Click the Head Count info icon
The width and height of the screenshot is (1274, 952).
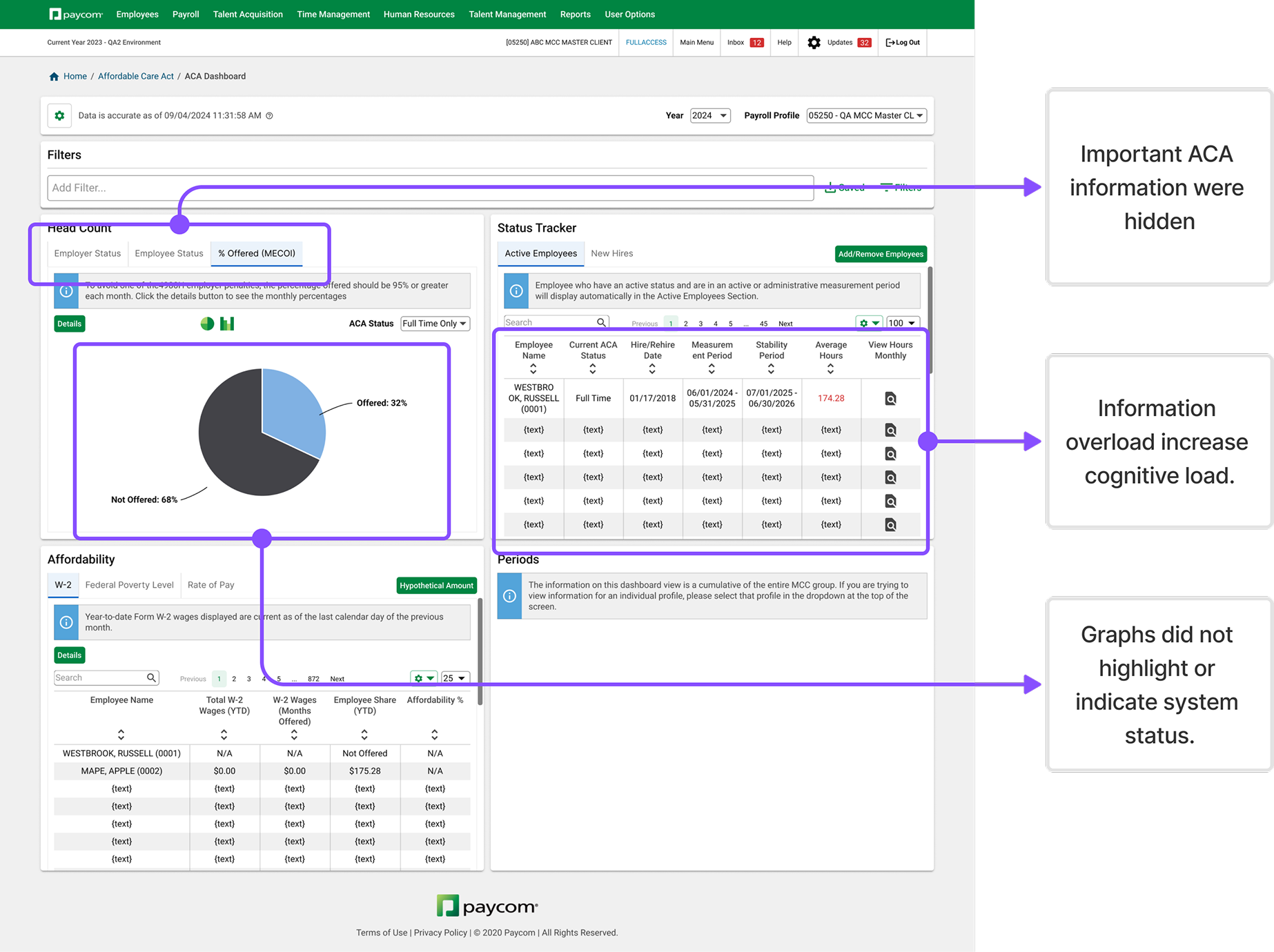[66, 291]
